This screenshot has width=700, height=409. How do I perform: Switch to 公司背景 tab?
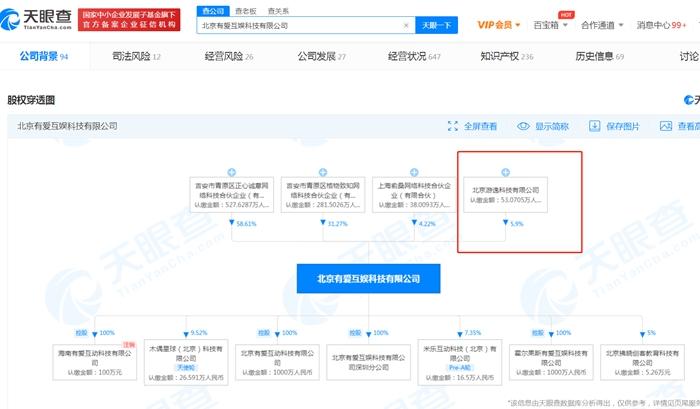(44, 56)
